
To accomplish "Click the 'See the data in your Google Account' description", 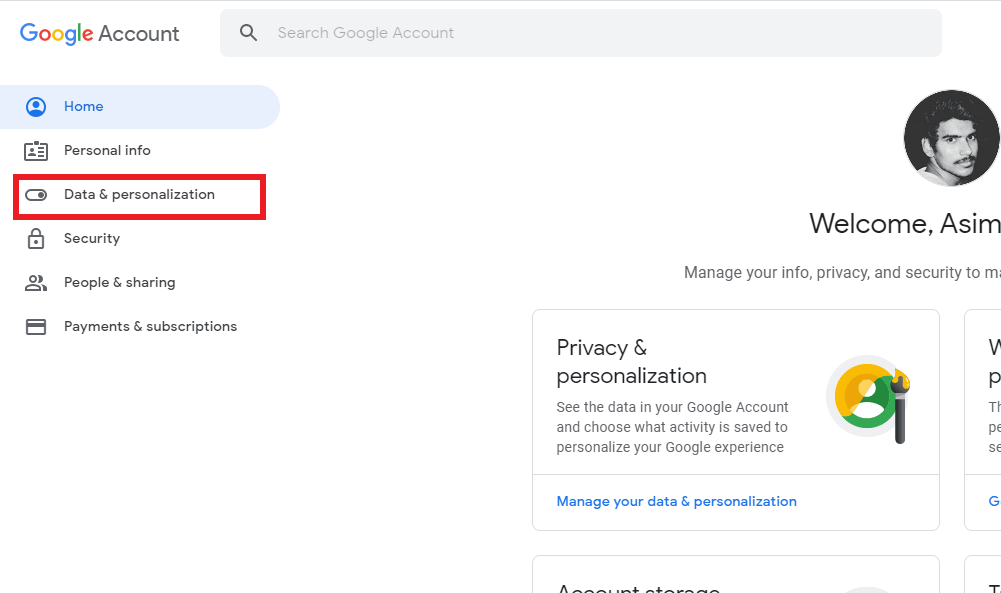I will tap(672, 427).
